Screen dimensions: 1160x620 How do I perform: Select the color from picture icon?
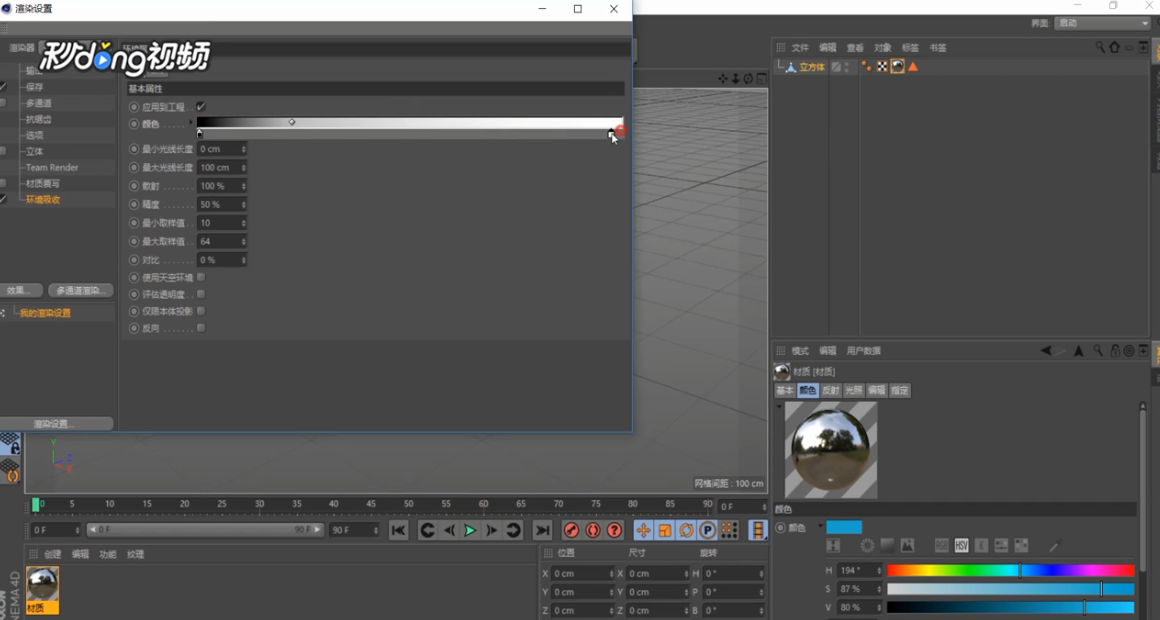(907, 545)
